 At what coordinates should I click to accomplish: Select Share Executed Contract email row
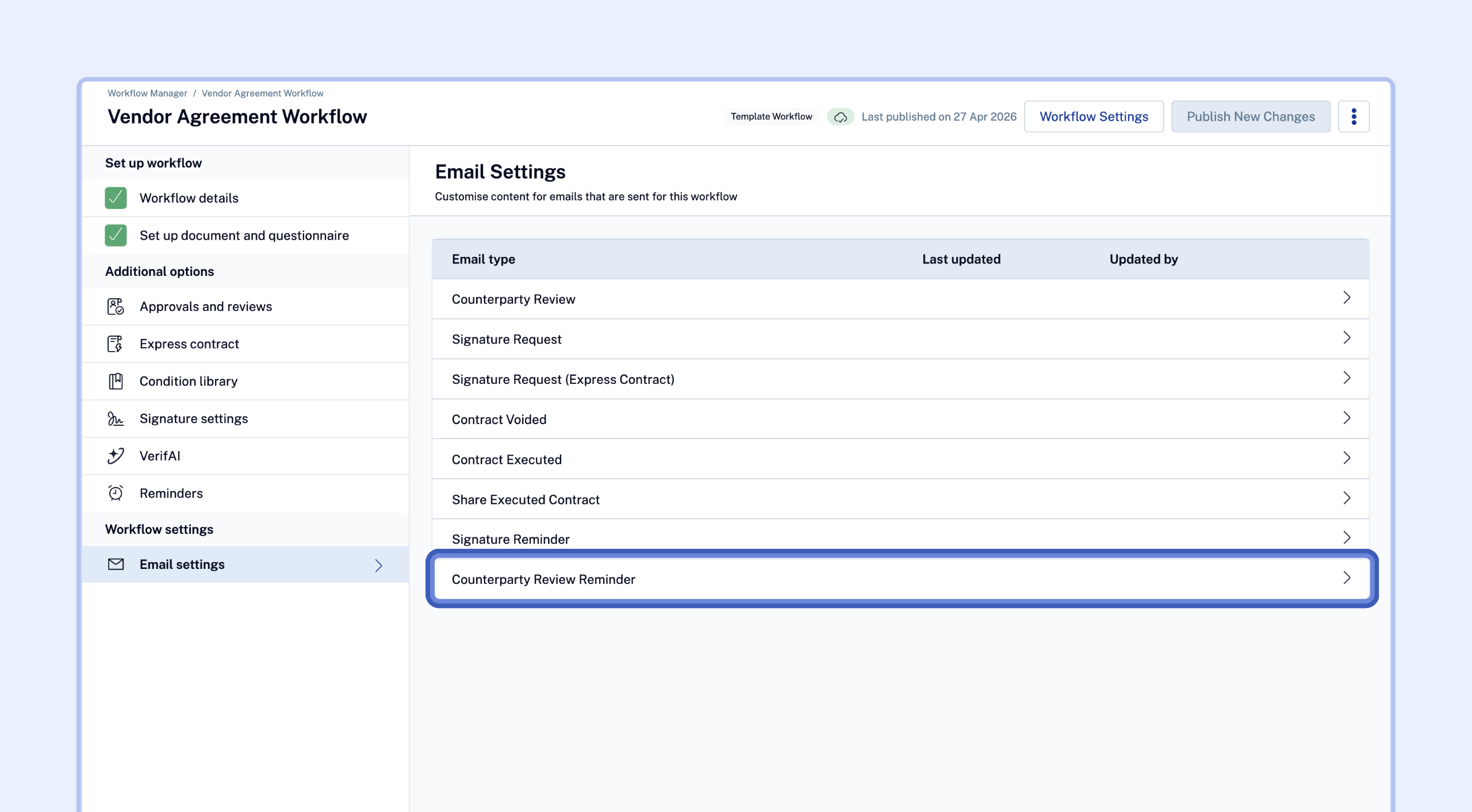pos(526,499)
